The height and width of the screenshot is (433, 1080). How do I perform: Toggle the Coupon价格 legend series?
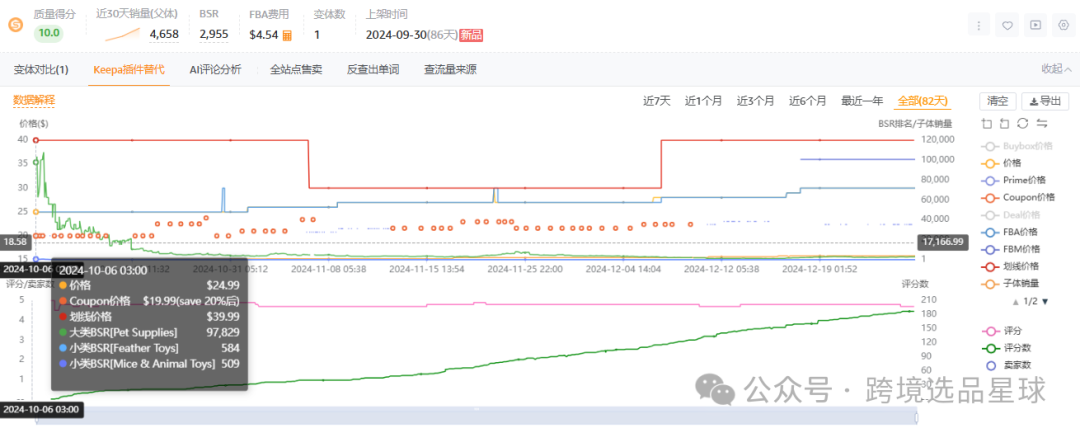coord(1017,198)
